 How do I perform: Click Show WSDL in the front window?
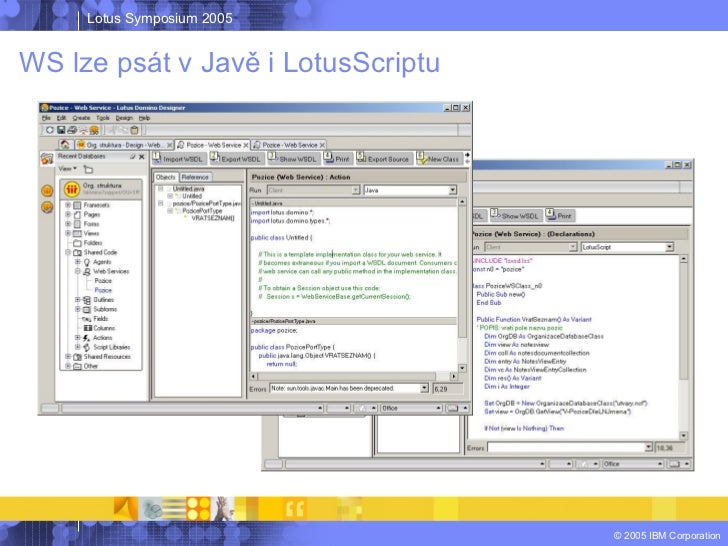pos(293,159)
